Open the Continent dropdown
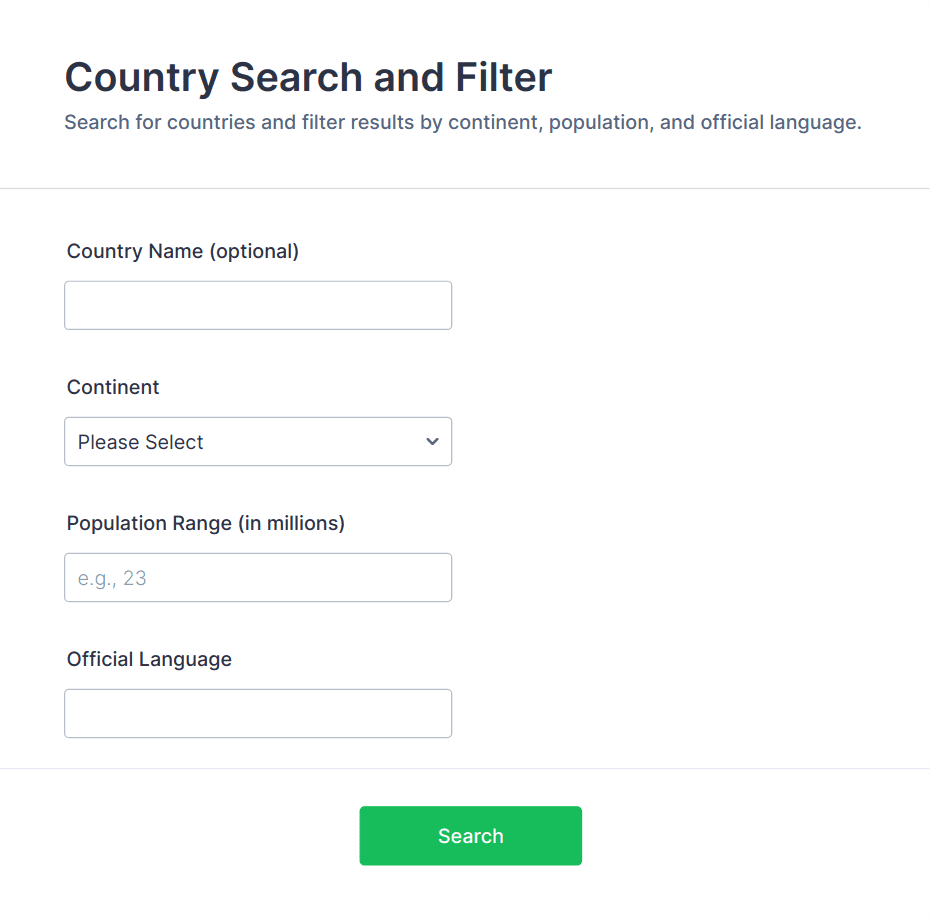Screen dimensions: 930x915 (x=258, y=441)
